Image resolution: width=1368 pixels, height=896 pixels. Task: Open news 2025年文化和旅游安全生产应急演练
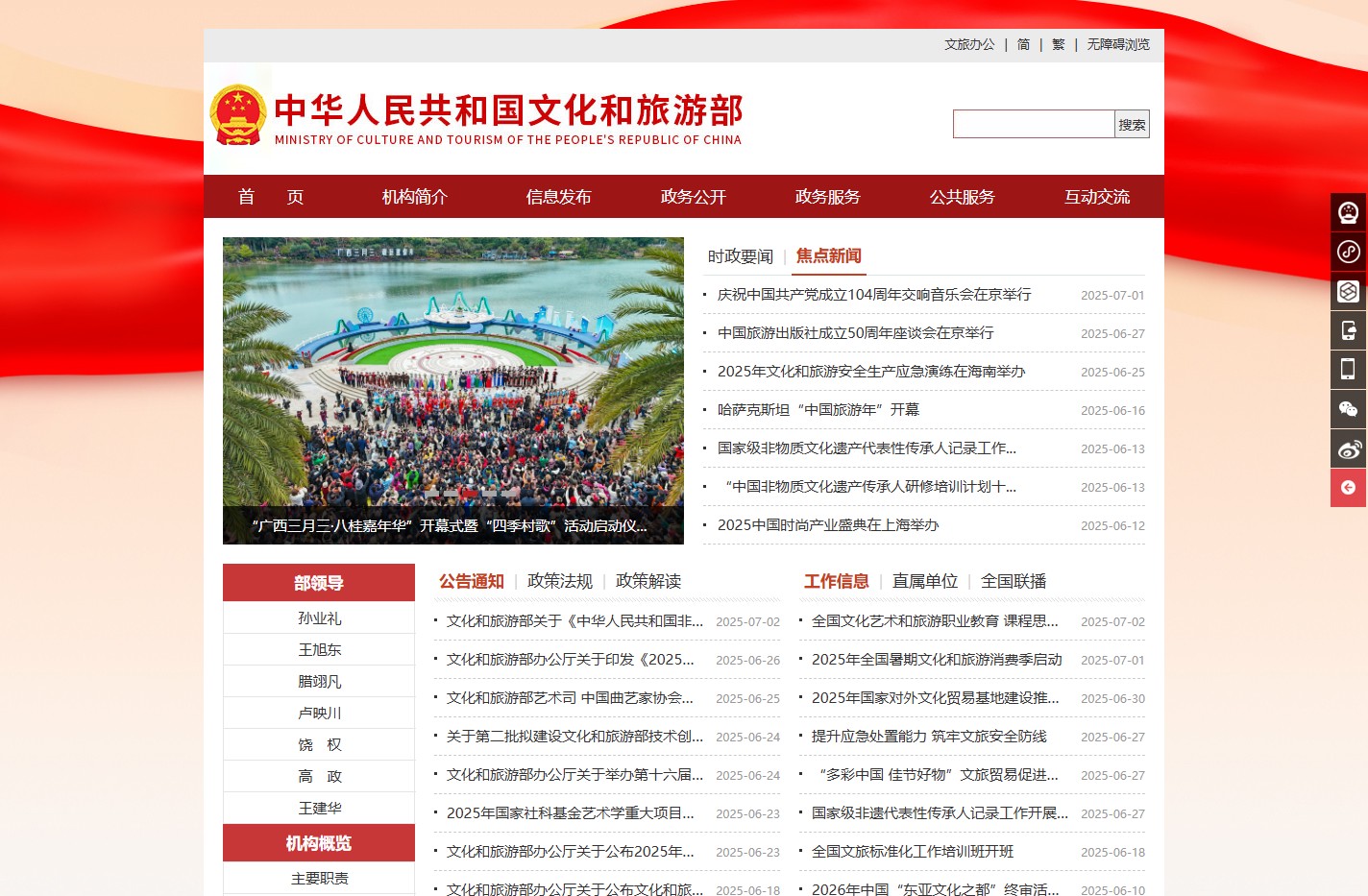(871, 372)
